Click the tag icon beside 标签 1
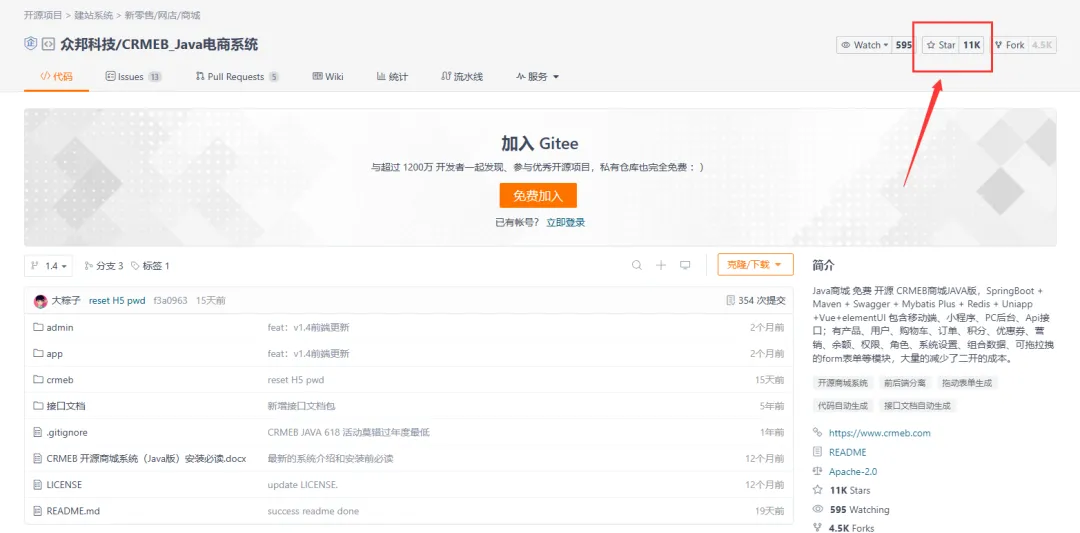Screen dimensions: 1080x533 point(135,266)
